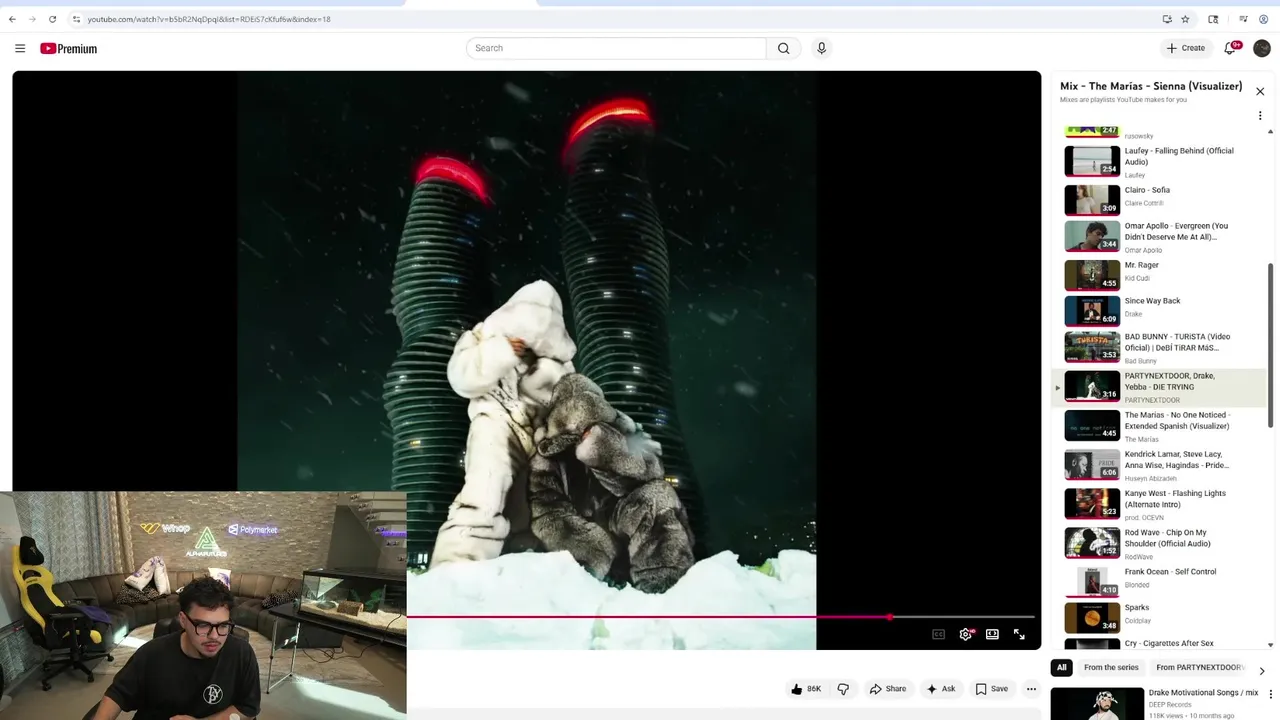This screenshot has width=1280, height=720.
Task: Play Since Way Back by Drake
Action: click(1159, 310)
